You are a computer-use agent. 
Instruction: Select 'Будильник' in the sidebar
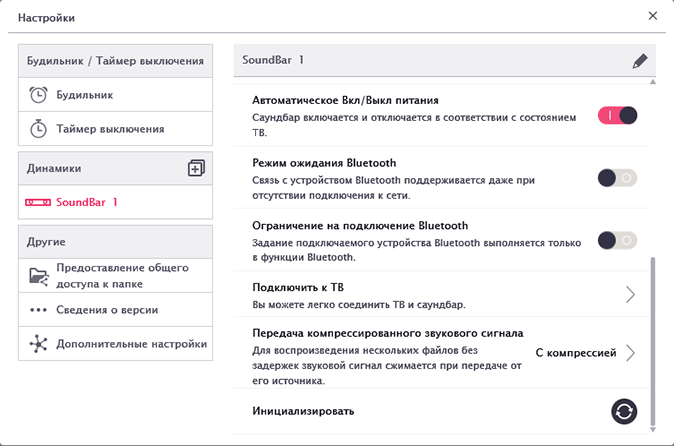tap(85, 95)
